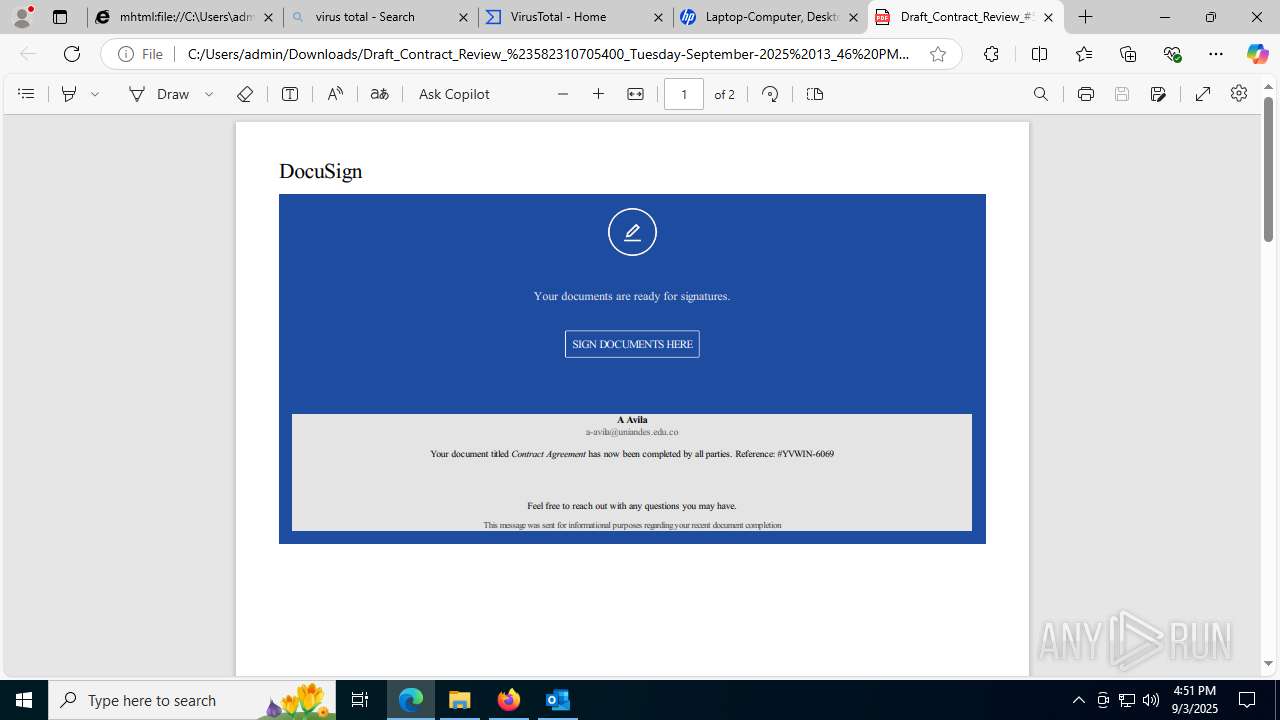Close the VirusTotal - Home tab
This screenshot has width=1280, height=720.
click(658, 17)
